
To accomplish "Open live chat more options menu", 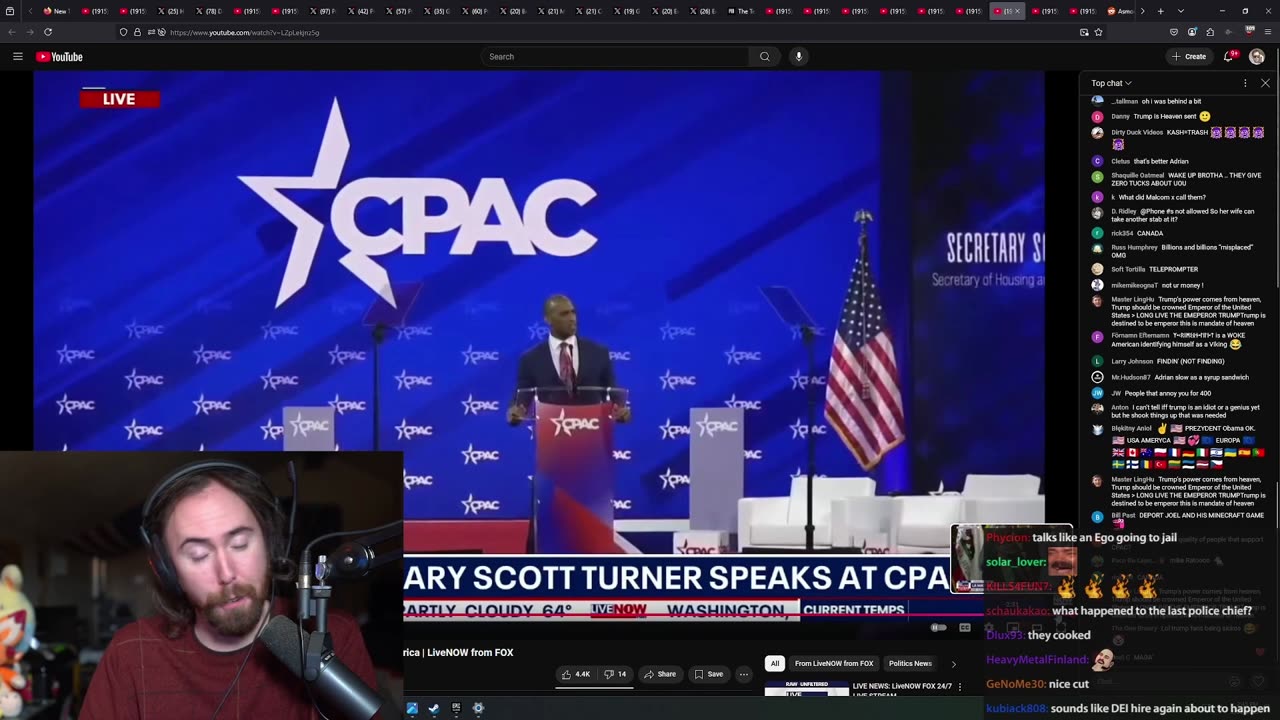I will 1245,83.
